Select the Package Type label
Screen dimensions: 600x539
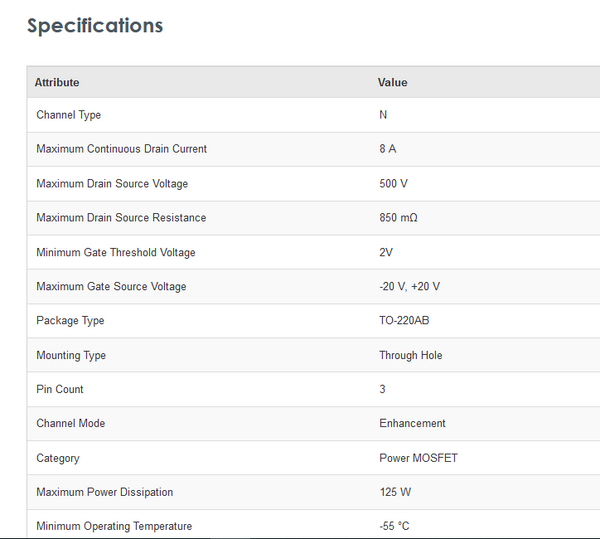(70, 321)
